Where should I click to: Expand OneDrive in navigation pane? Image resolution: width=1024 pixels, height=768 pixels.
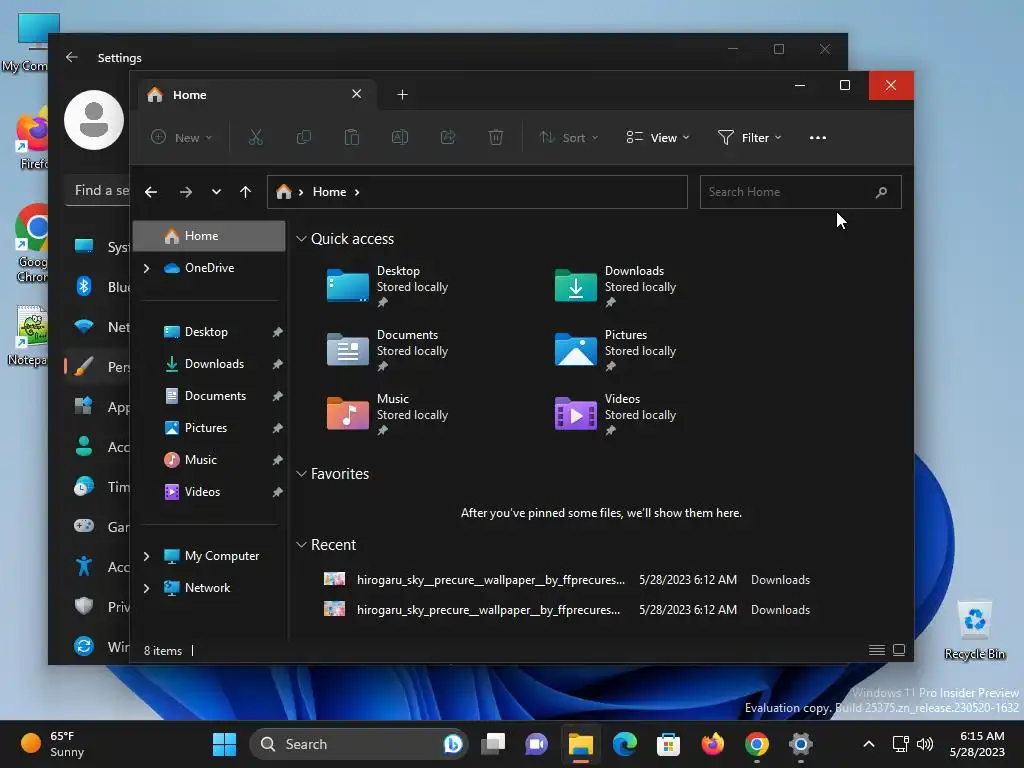pyautogui.click(x=146, y=268)
